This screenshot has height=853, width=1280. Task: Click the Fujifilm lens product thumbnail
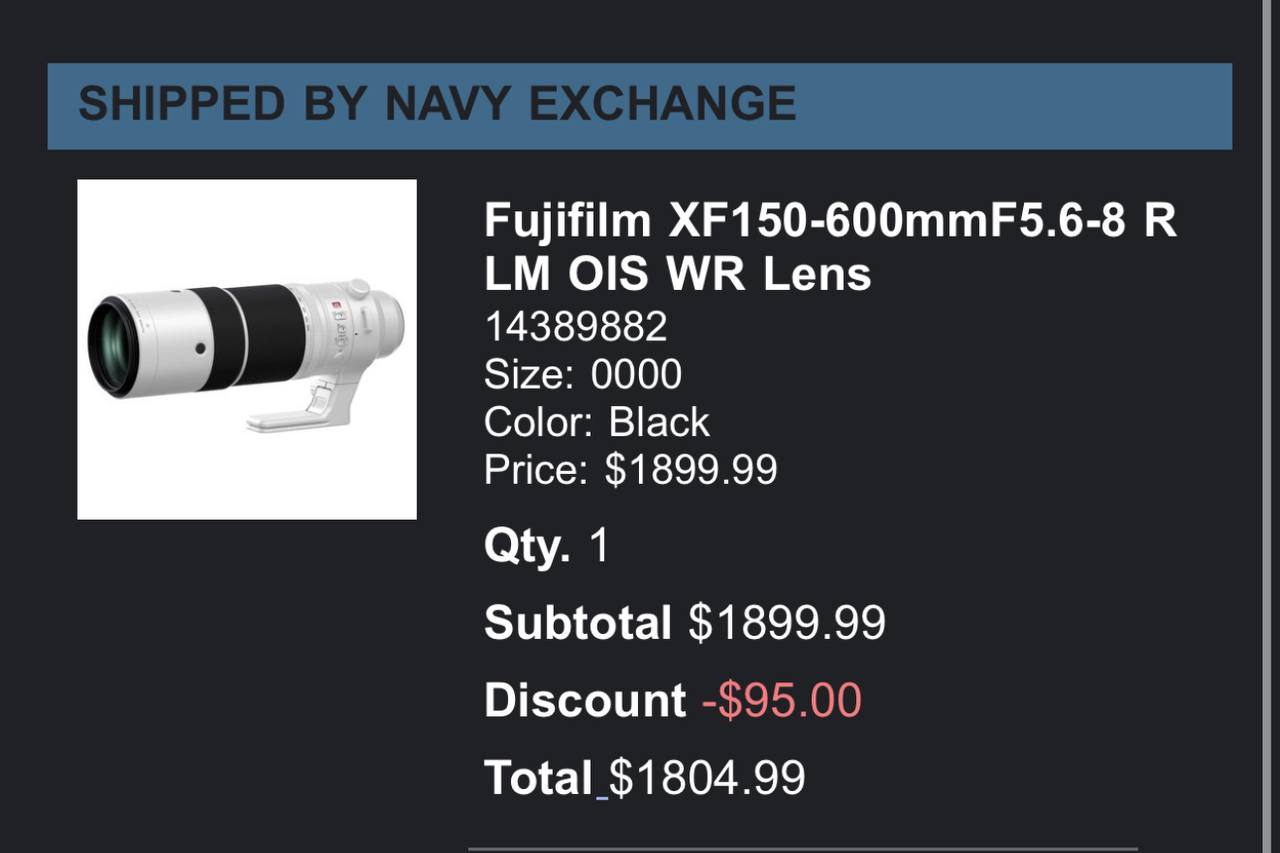(247, 349)
